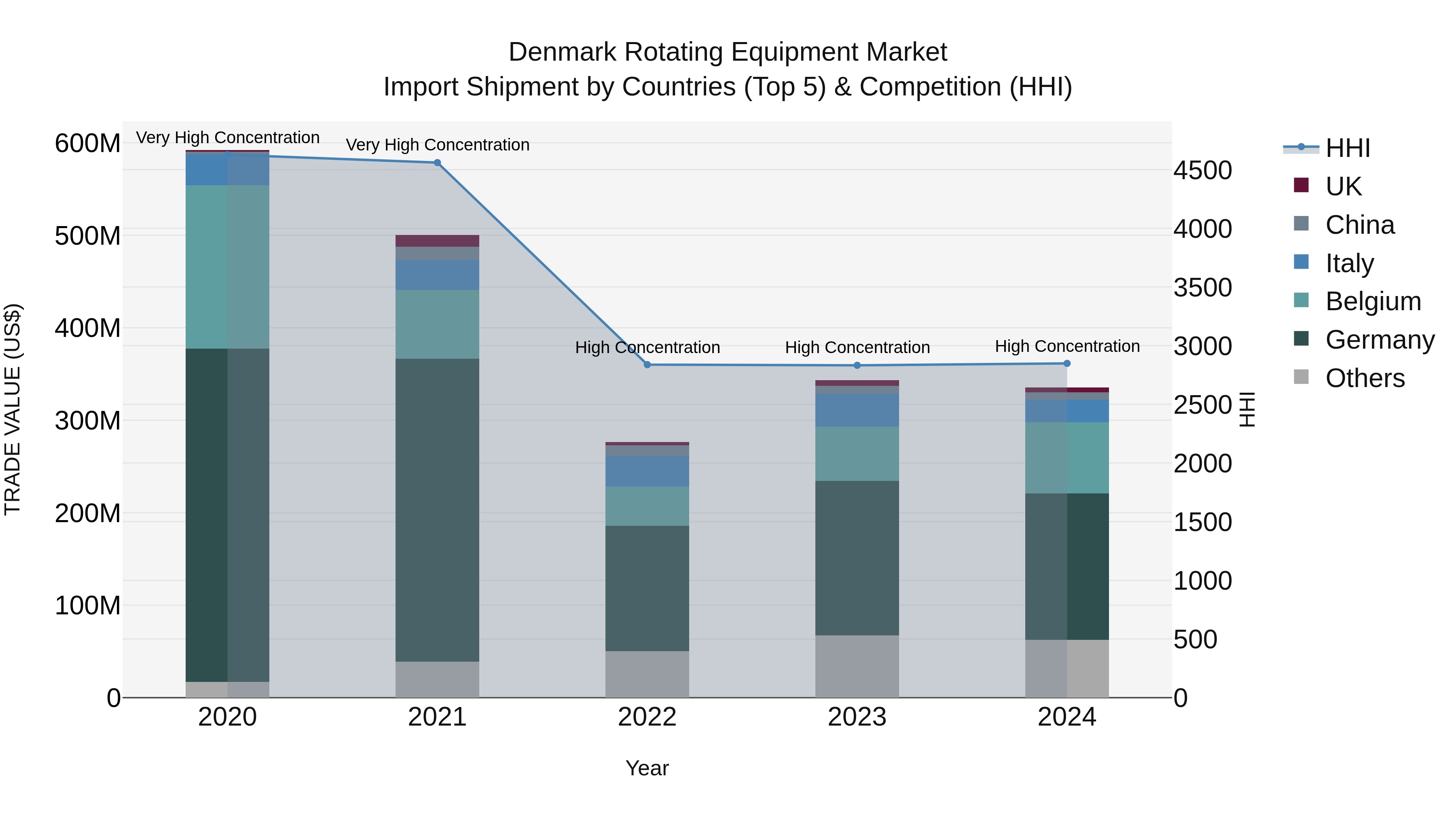The width and height of the screenshot is (1456, 819).
Task: Click the TRADE VALUE (US$) axis title
Action: 13,409
